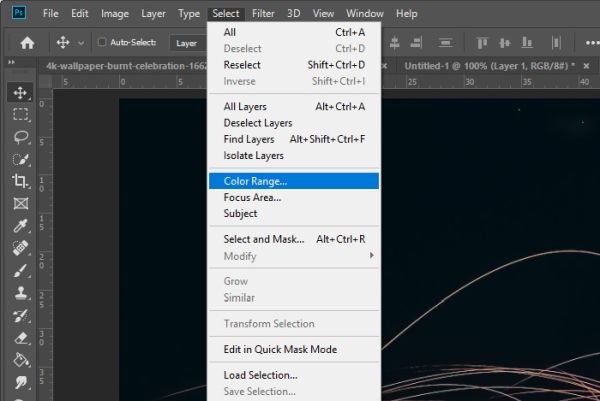
Task: Open tool preset picker arrow
Action: point(81,43)
